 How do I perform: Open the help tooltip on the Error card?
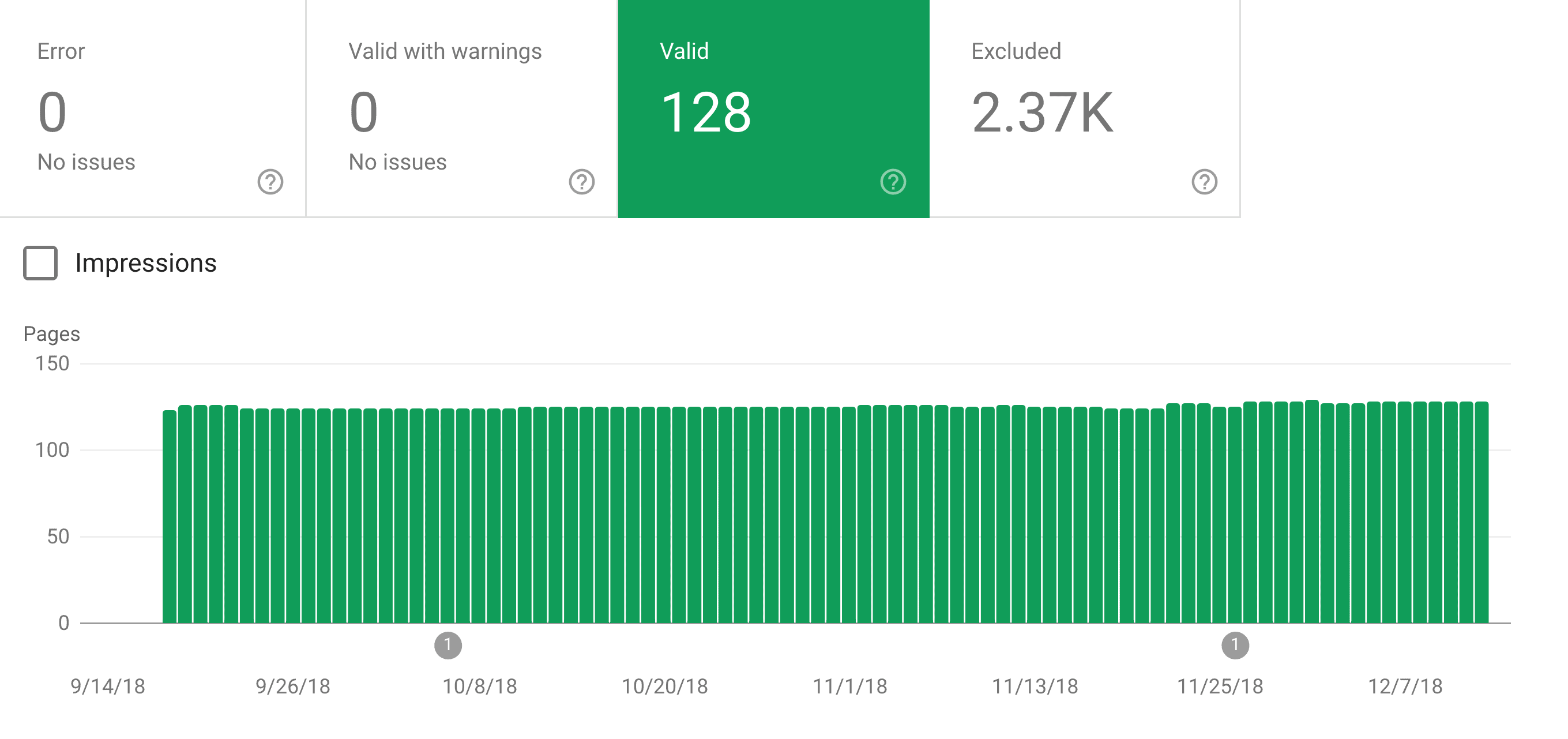point(269,181)
